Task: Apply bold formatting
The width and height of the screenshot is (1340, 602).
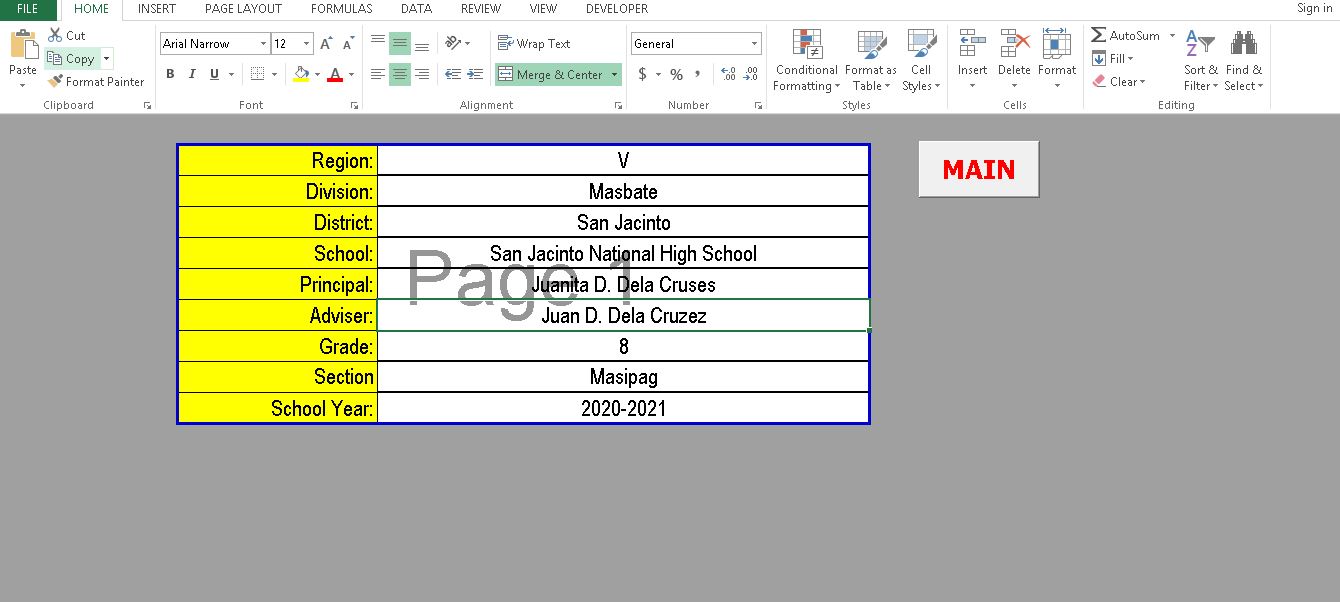Action: tap(169, 73)
